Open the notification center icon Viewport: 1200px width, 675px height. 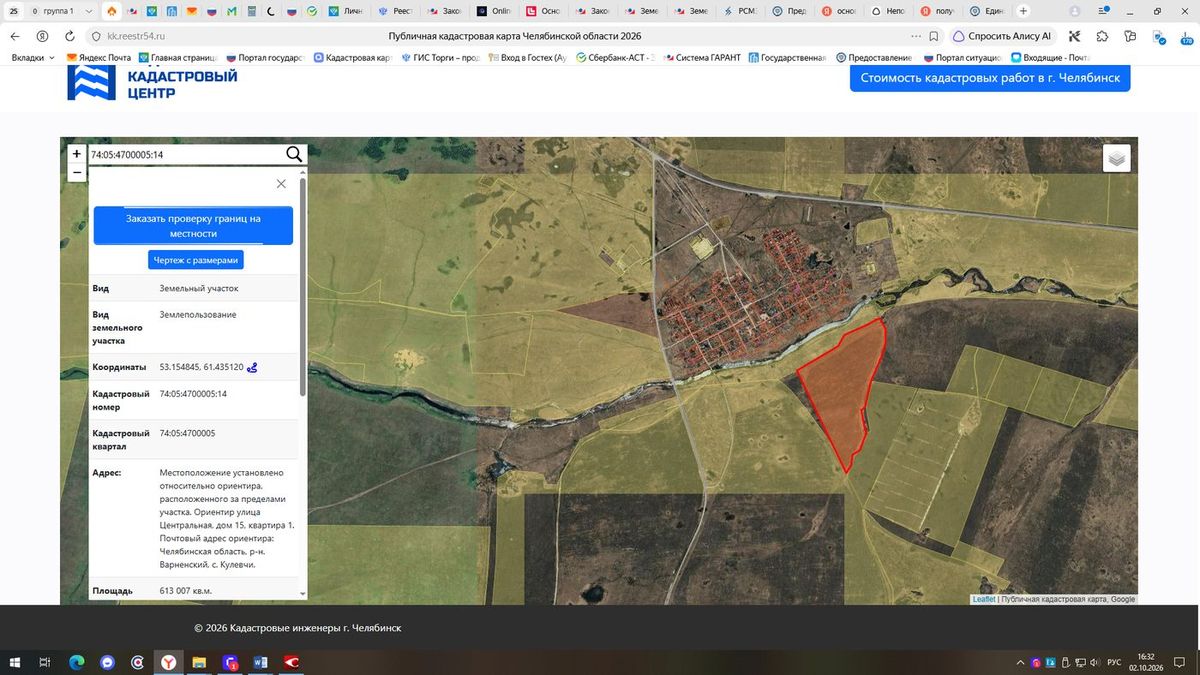[x=1181, y=662]
